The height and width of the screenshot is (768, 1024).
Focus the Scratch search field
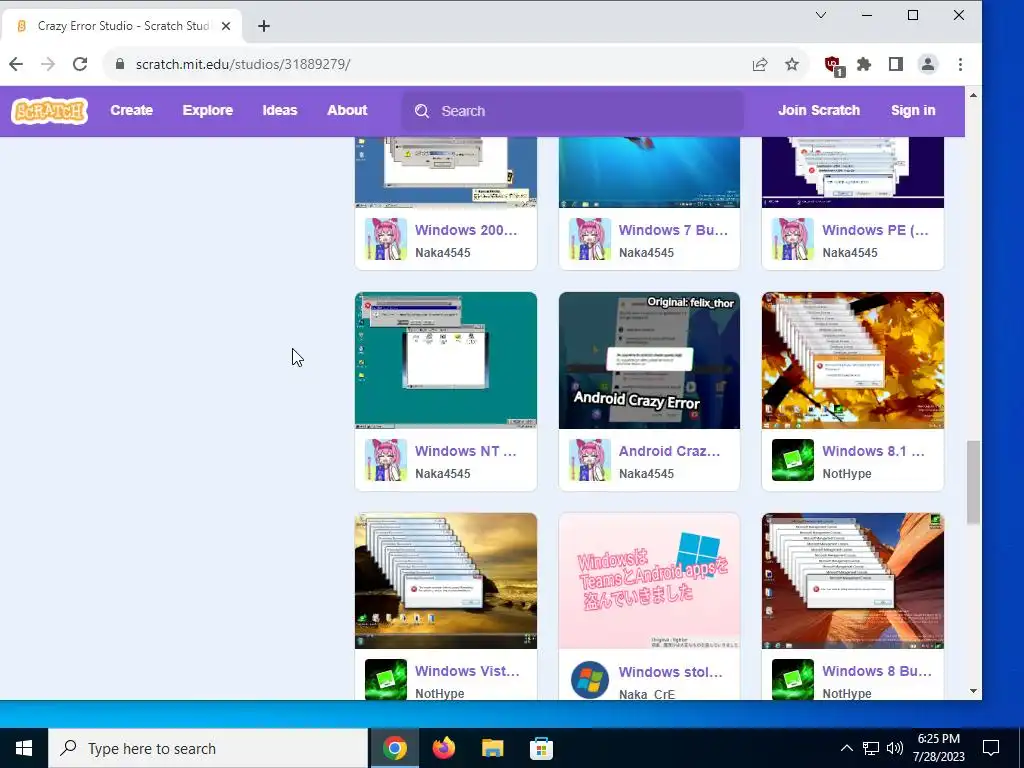[x=572, y=111]
